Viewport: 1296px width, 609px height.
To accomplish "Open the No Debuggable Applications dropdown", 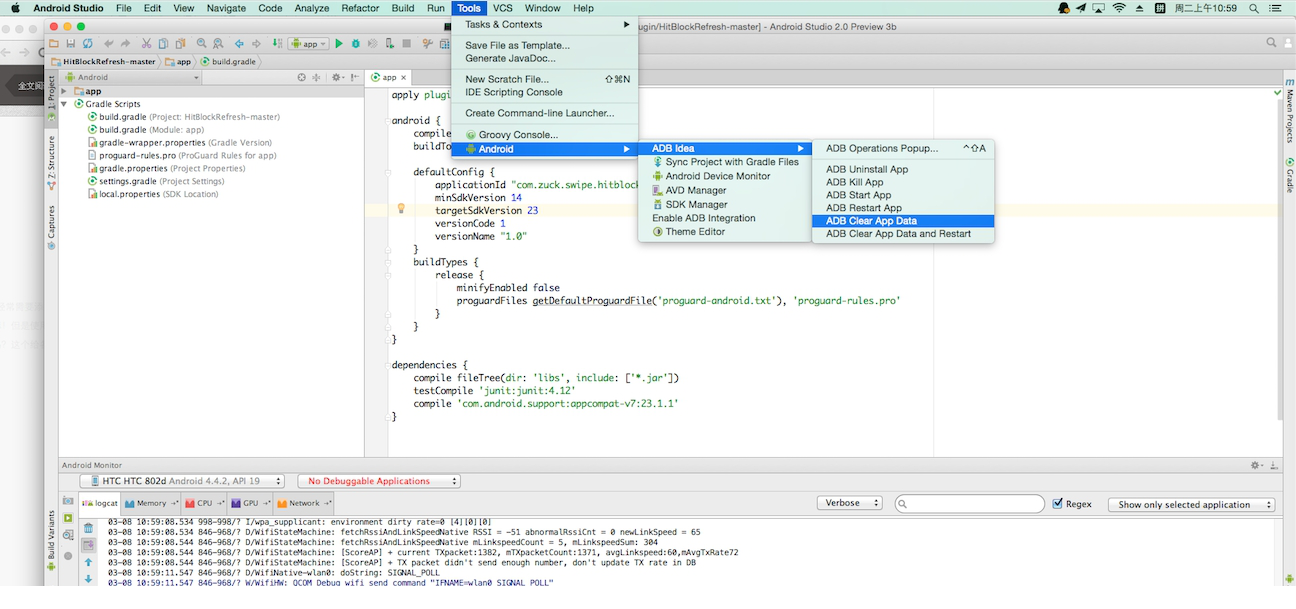I will point(378,481).
